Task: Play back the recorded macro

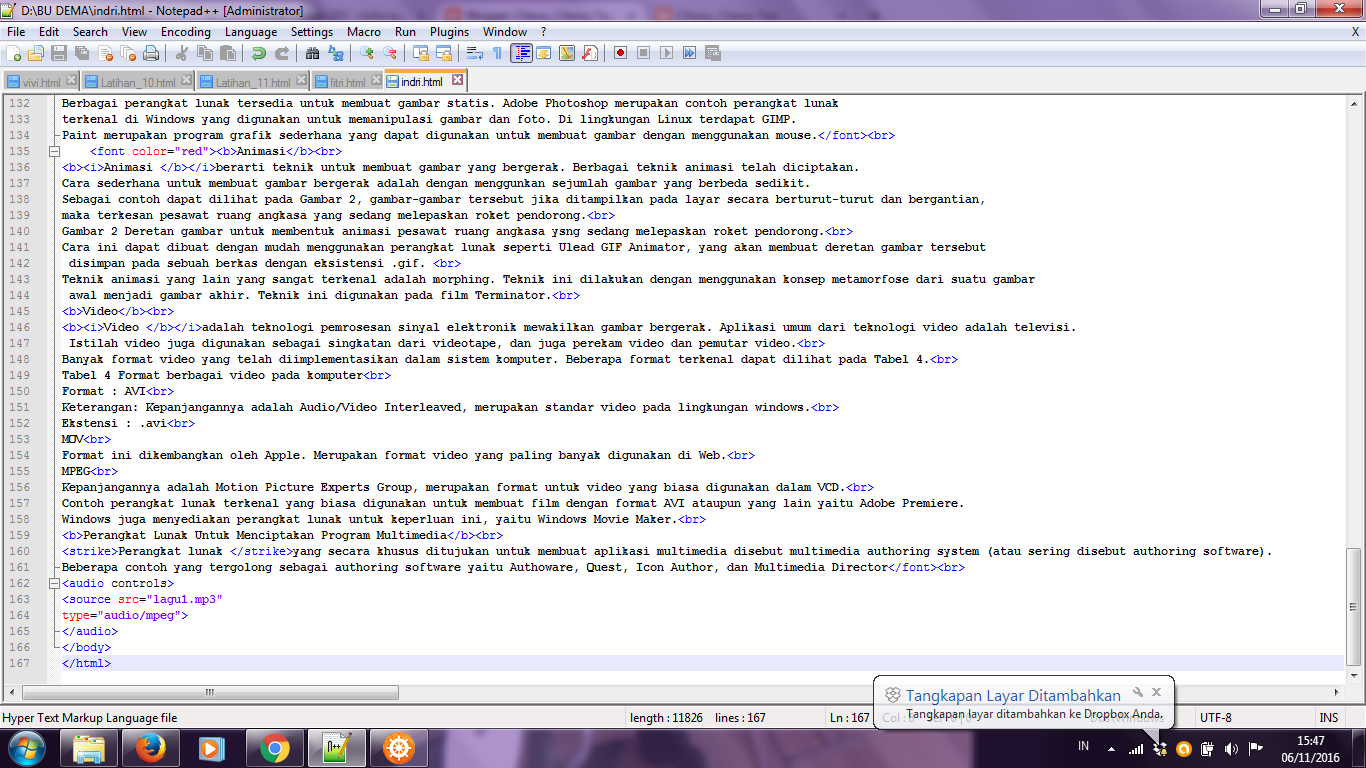Action: tap(667, 53)
